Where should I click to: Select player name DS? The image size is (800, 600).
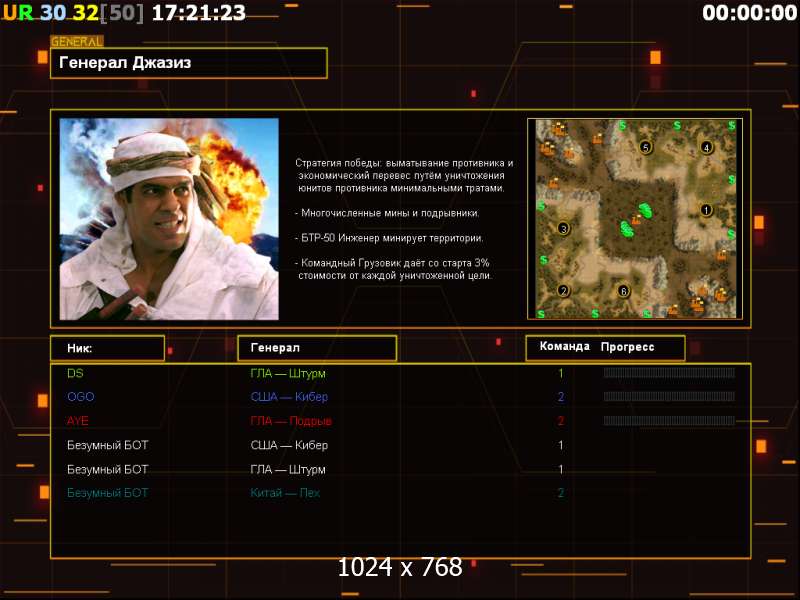click(x=75, y=373)
